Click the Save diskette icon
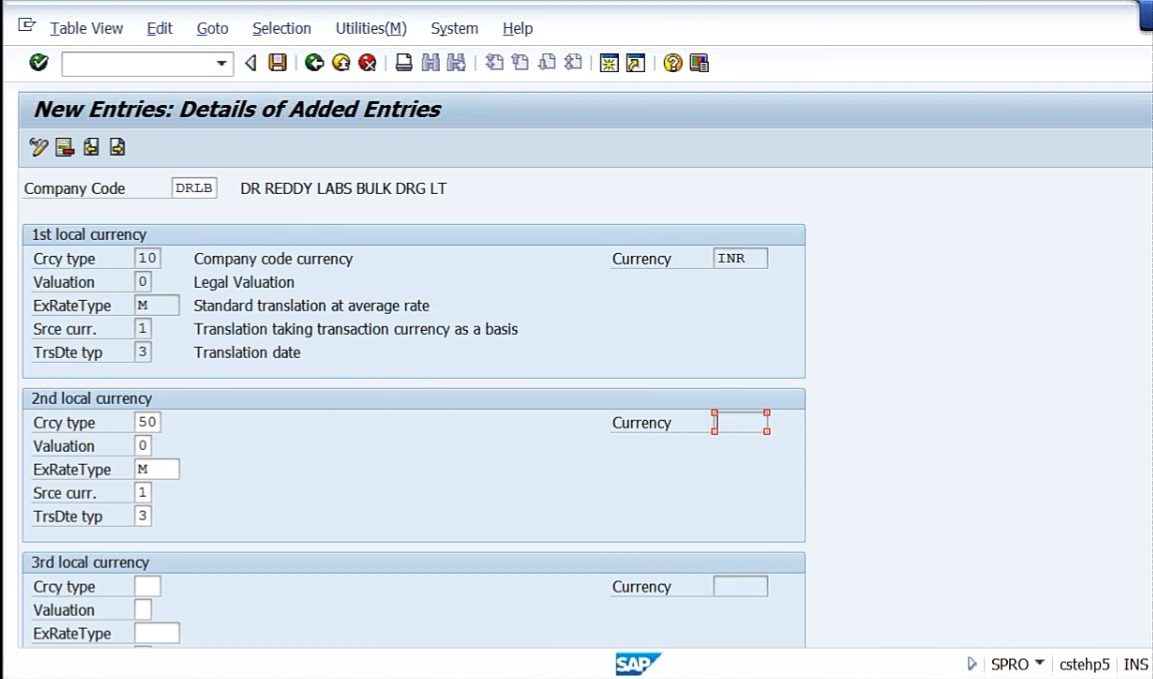This screenshot has width=1153, height=679. coord(277,63)
